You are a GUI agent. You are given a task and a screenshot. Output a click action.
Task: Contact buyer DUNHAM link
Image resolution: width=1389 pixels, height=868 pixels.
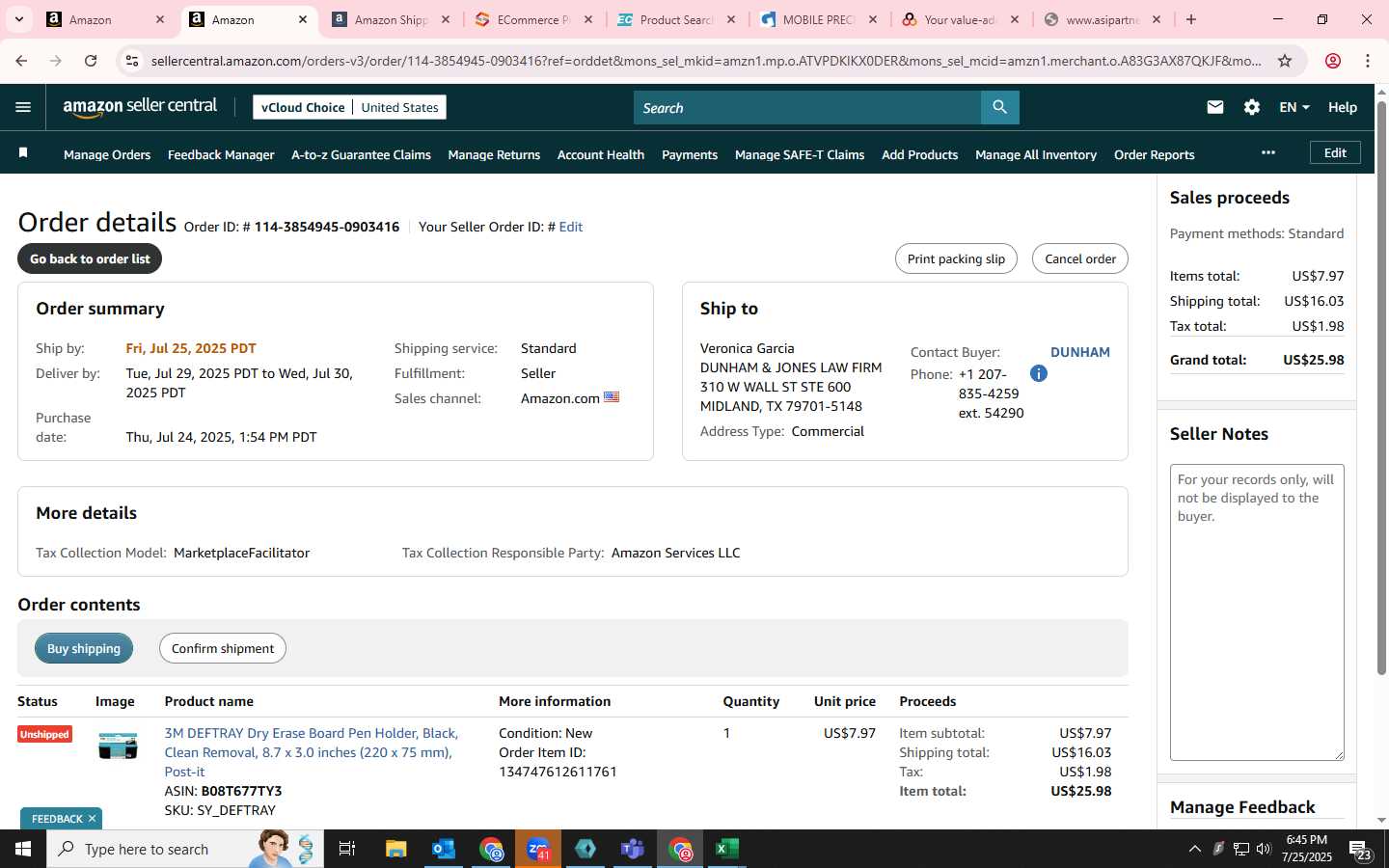coord(1079,352)
